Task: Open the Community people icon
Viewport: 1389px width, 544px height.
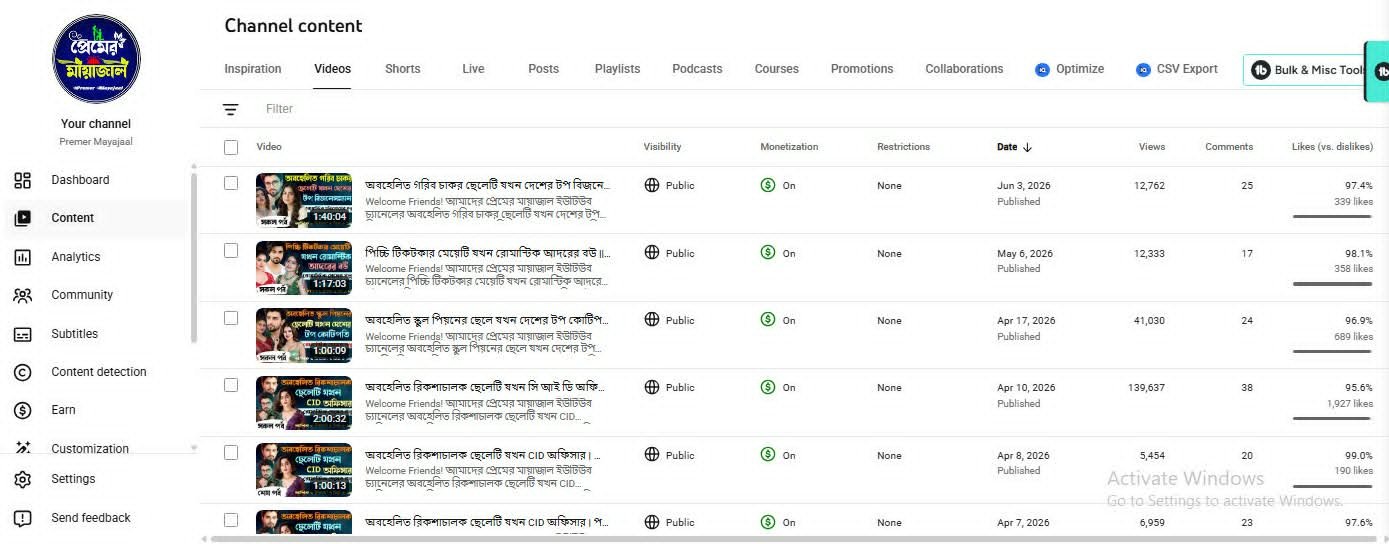Action: (22, 295)
